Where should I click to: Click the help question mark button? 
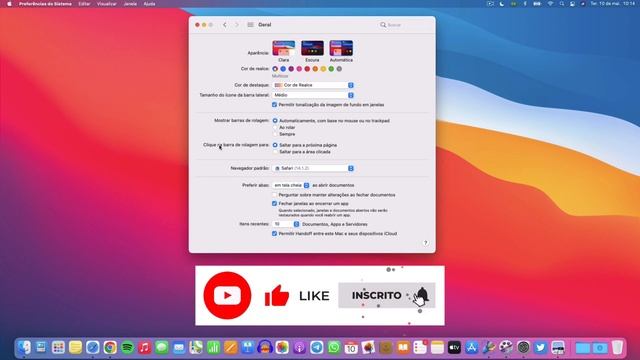click(425, 243)
